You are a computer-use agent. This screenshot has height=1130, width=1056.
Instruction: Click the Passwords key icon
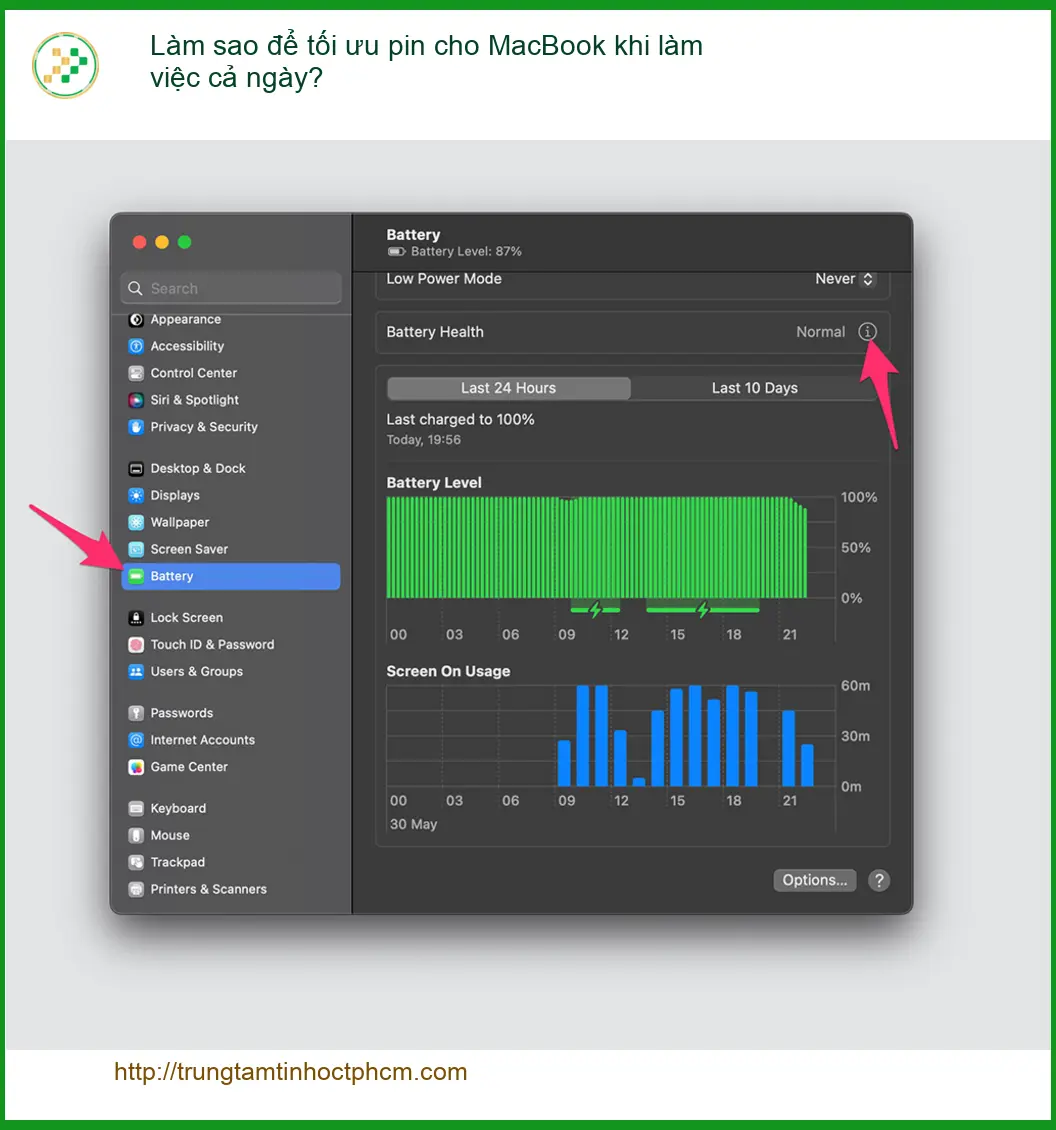pyautogui.click(x=136, y=713)
